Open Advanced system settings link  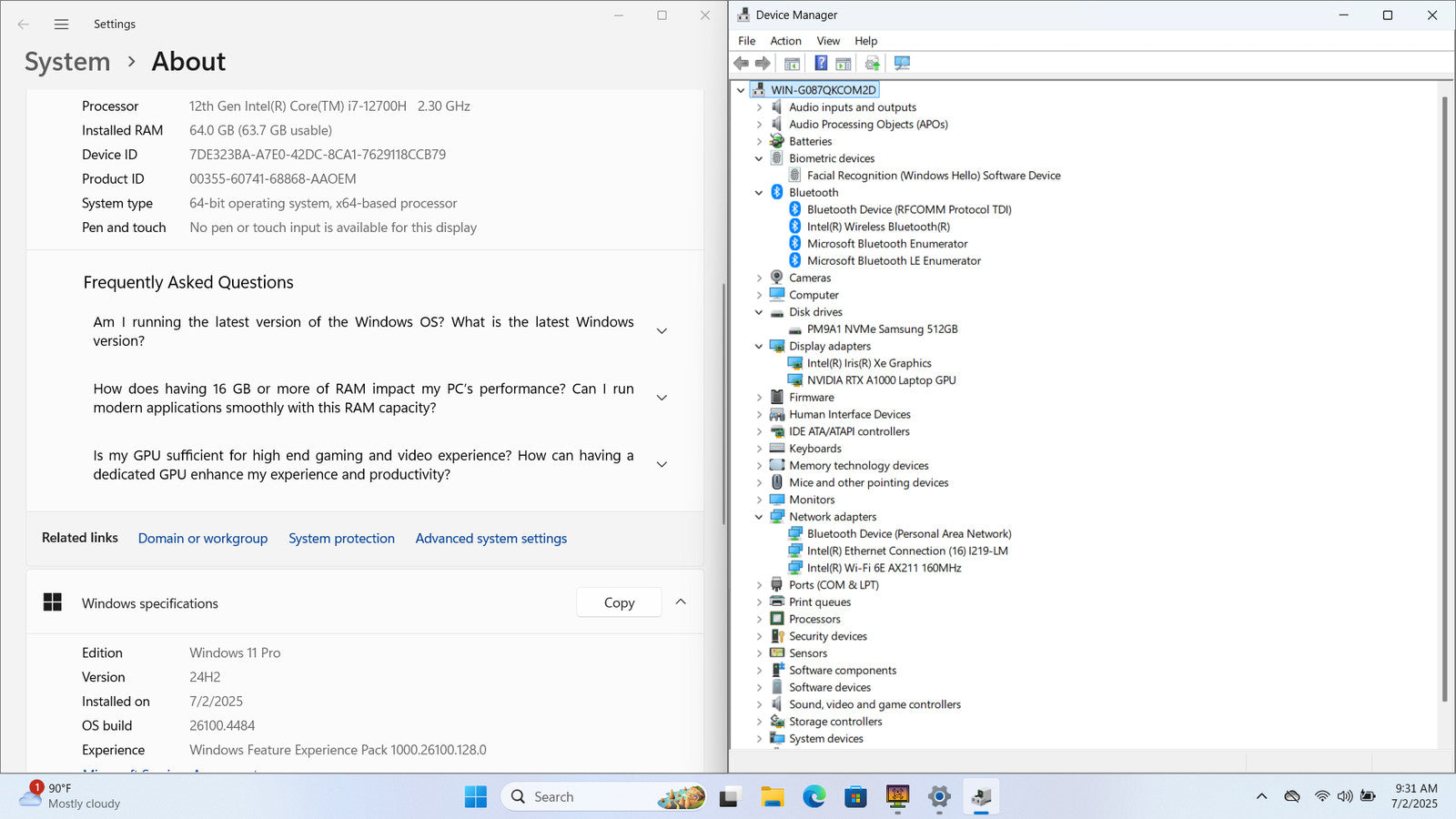[491, 539]
